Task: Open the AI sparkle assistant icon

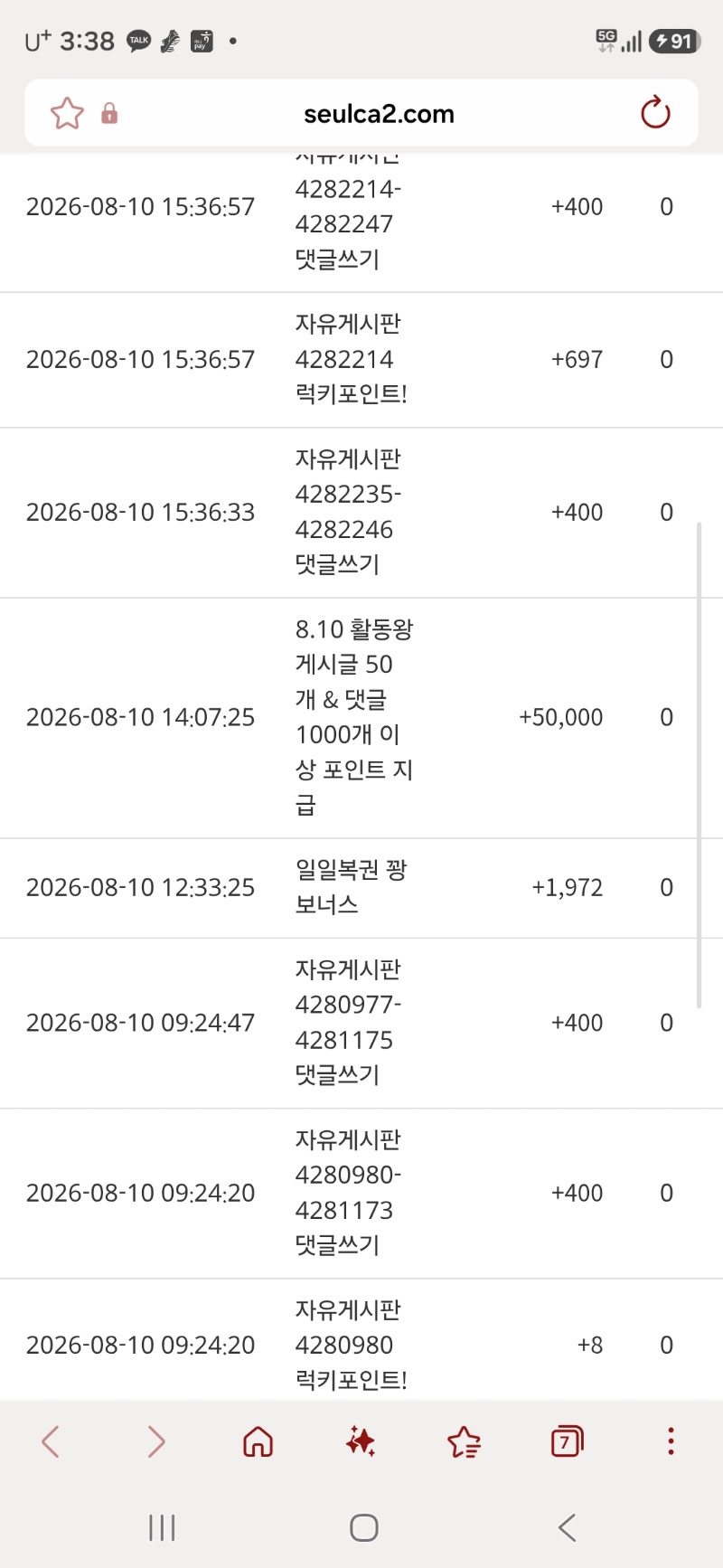Action: [361, 1441]
